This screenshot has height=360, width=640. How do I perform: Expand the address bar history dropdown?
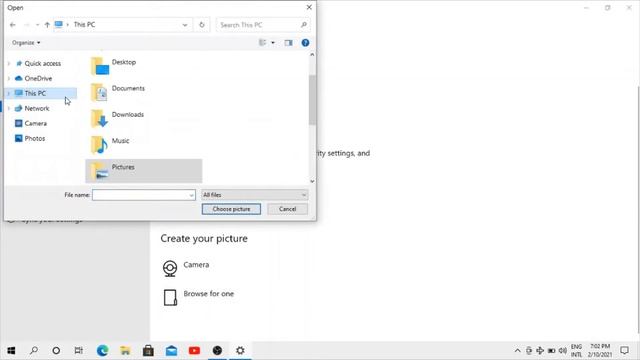click(184, 25)
